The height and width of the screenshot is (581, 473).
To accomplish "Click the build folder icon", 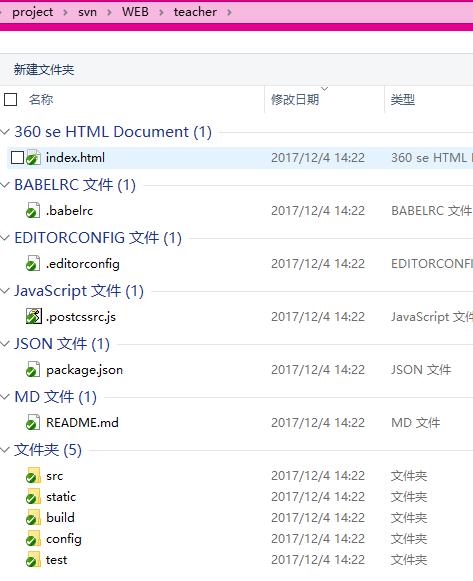I will [33, 518].
